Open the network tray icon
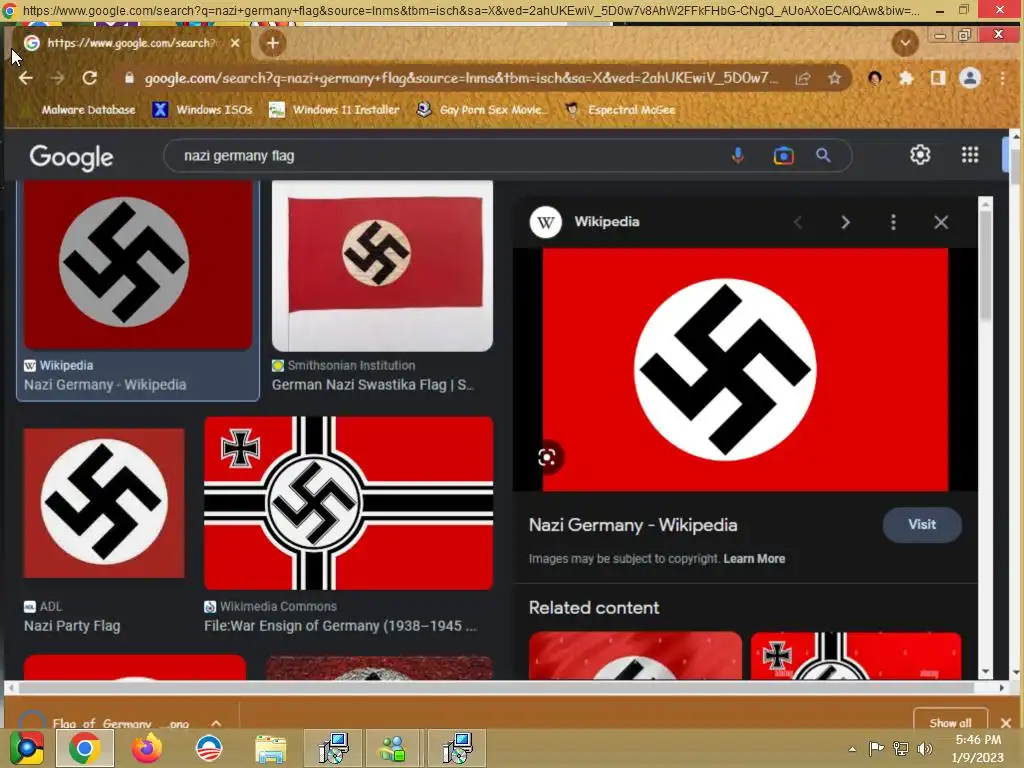Image resolution: width=1024 pixels, height=768 pixels. pyautogui.click(x=901, y=749)
